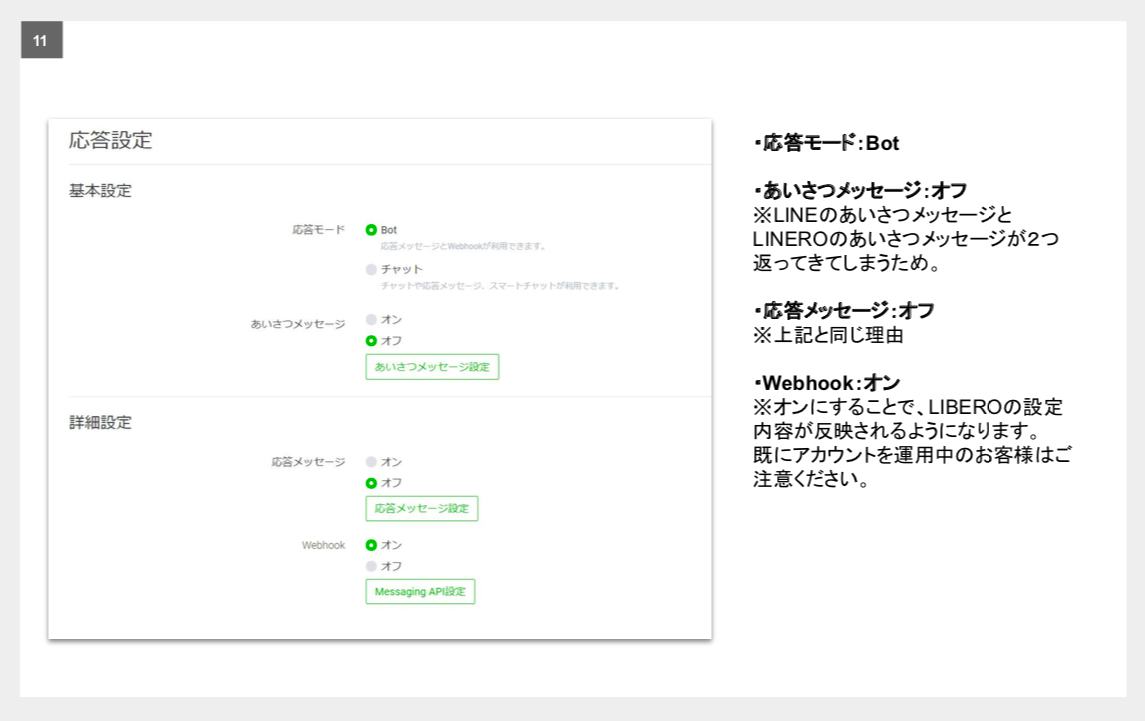Enable Webhook using the オン radio
Screen dimensions: 1145x721
pyautogui.click(x=371, y=545)
